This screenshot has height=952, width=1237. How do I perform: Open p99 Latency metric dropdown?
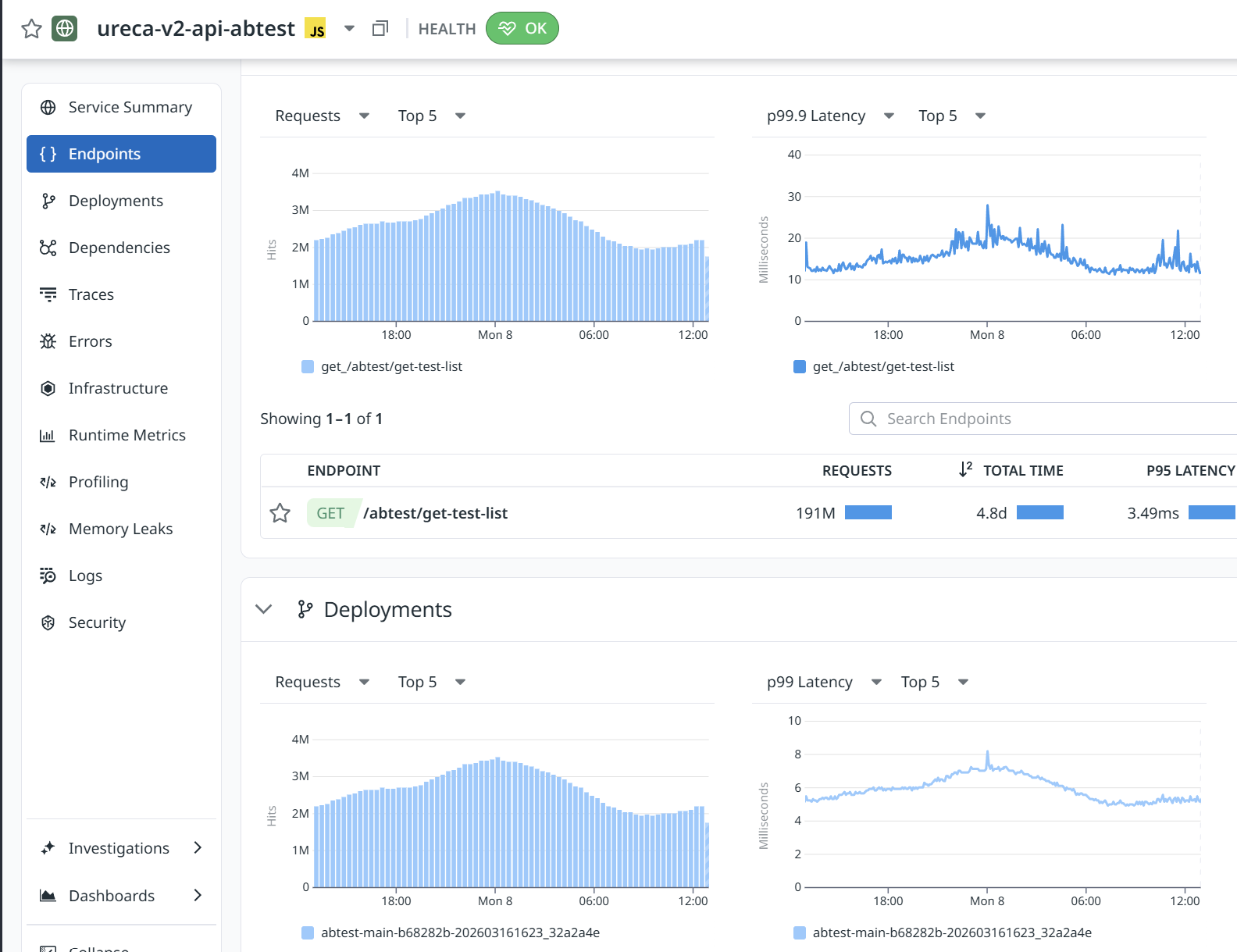click(824, 682)
